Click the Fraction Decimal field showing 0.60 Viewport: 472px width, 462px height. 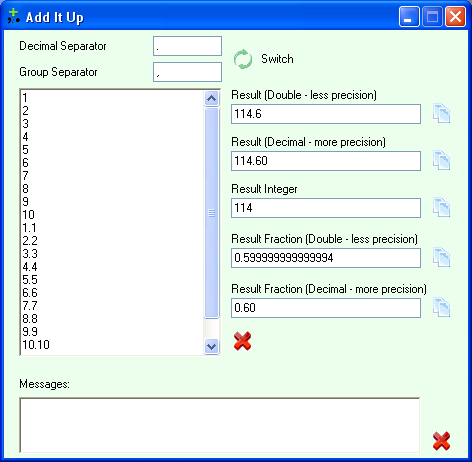[326, 308]
